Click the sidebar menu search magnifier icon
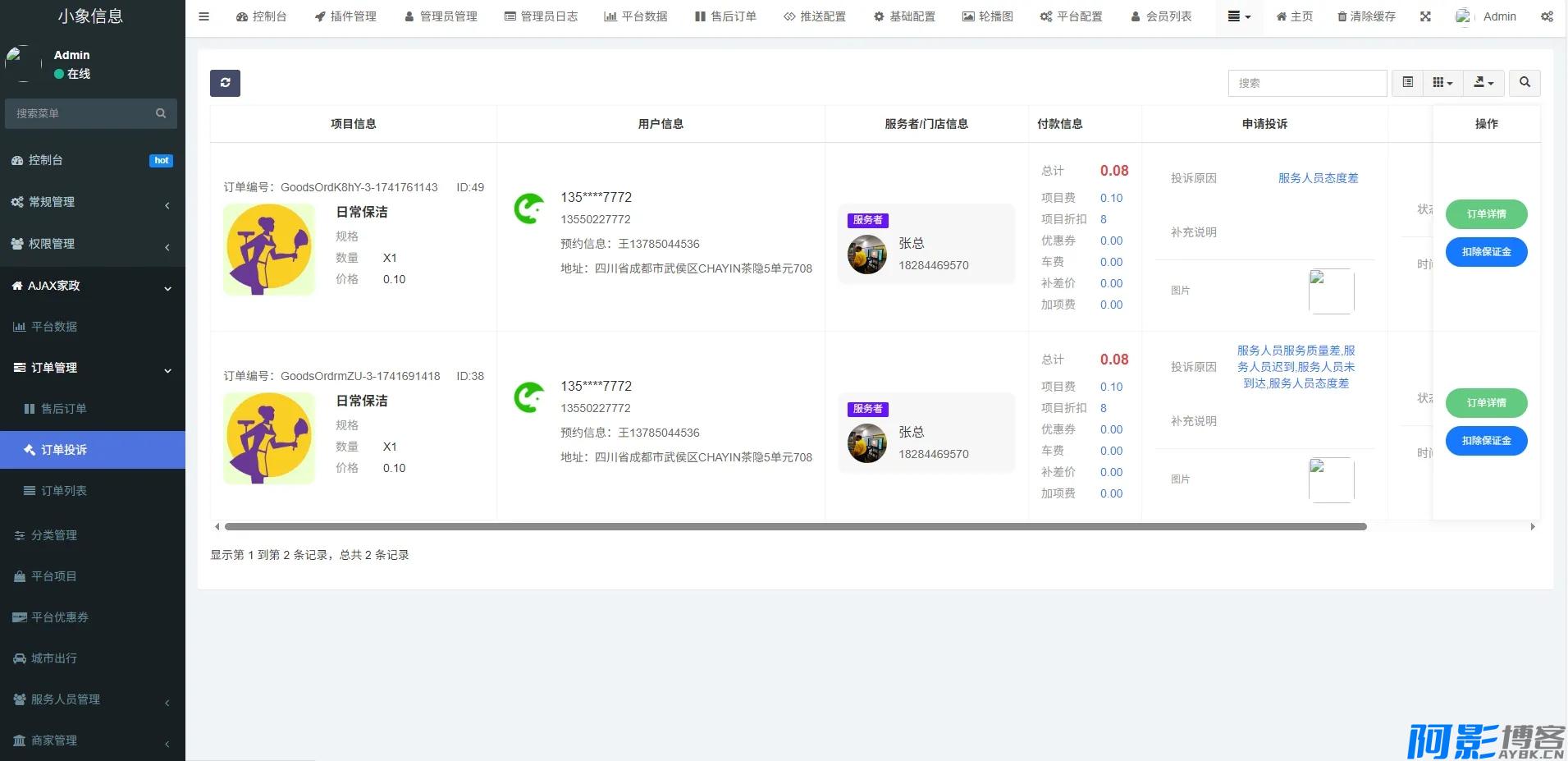This screenshot has width=1568, height=761. coord(161,113)
